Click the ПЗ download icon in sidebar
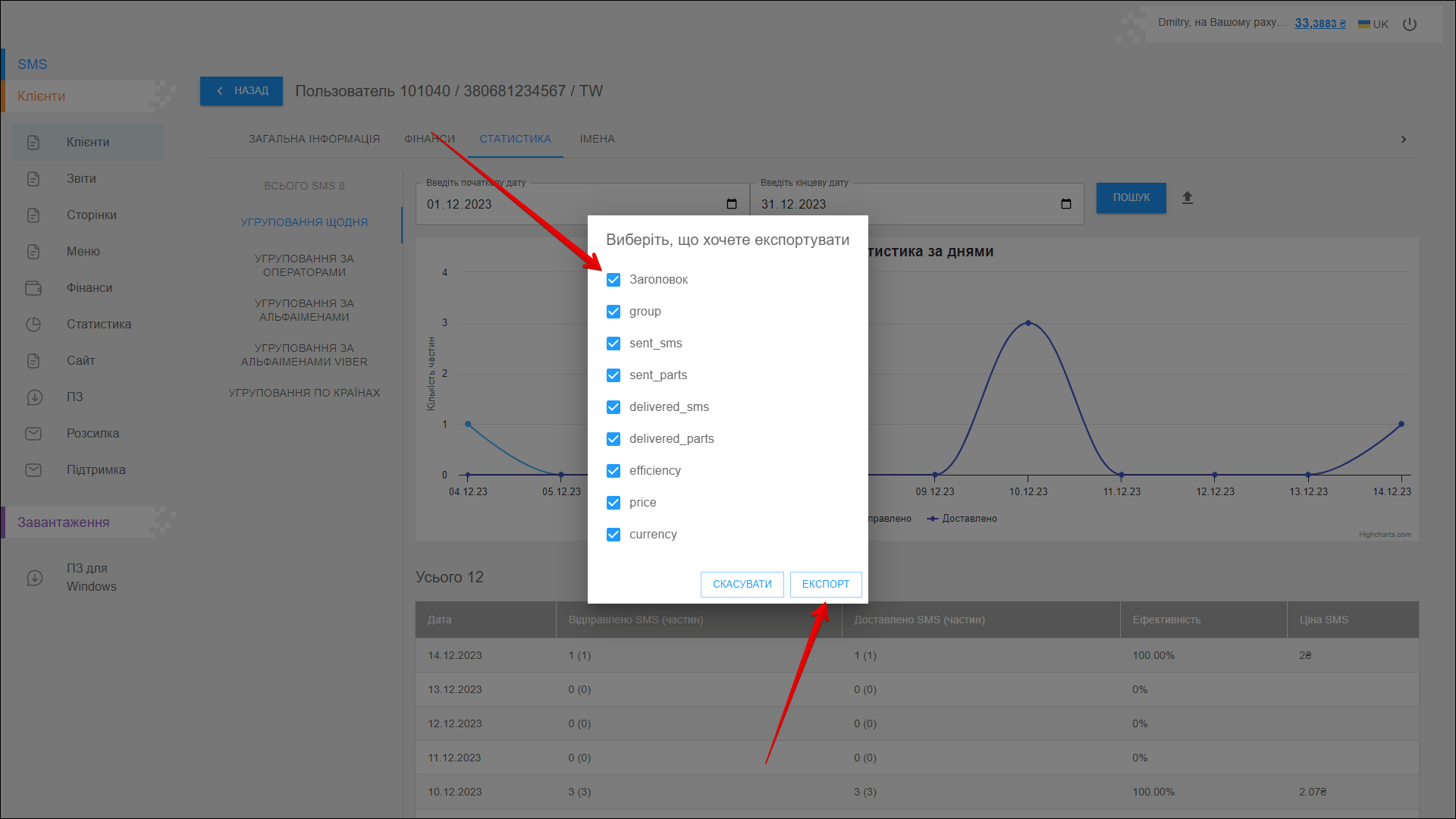 (x=33, y=397)
